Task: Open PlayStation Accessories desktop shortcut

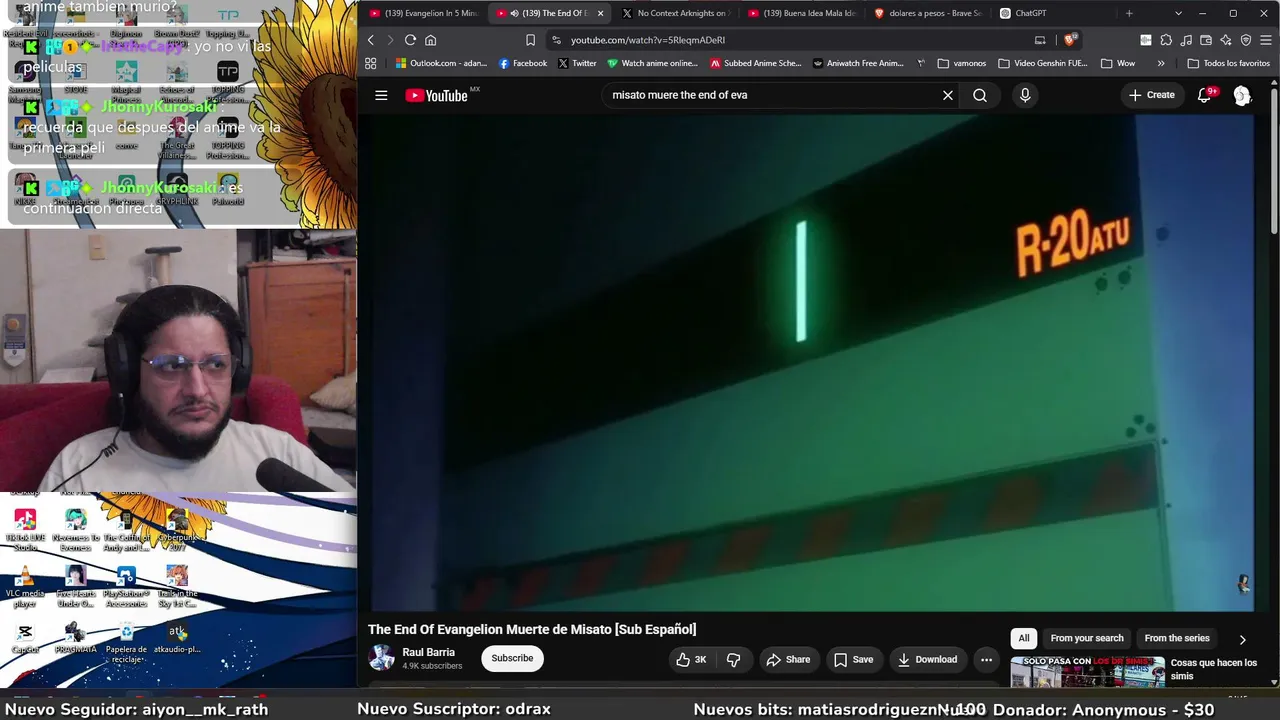Action: 126,586
